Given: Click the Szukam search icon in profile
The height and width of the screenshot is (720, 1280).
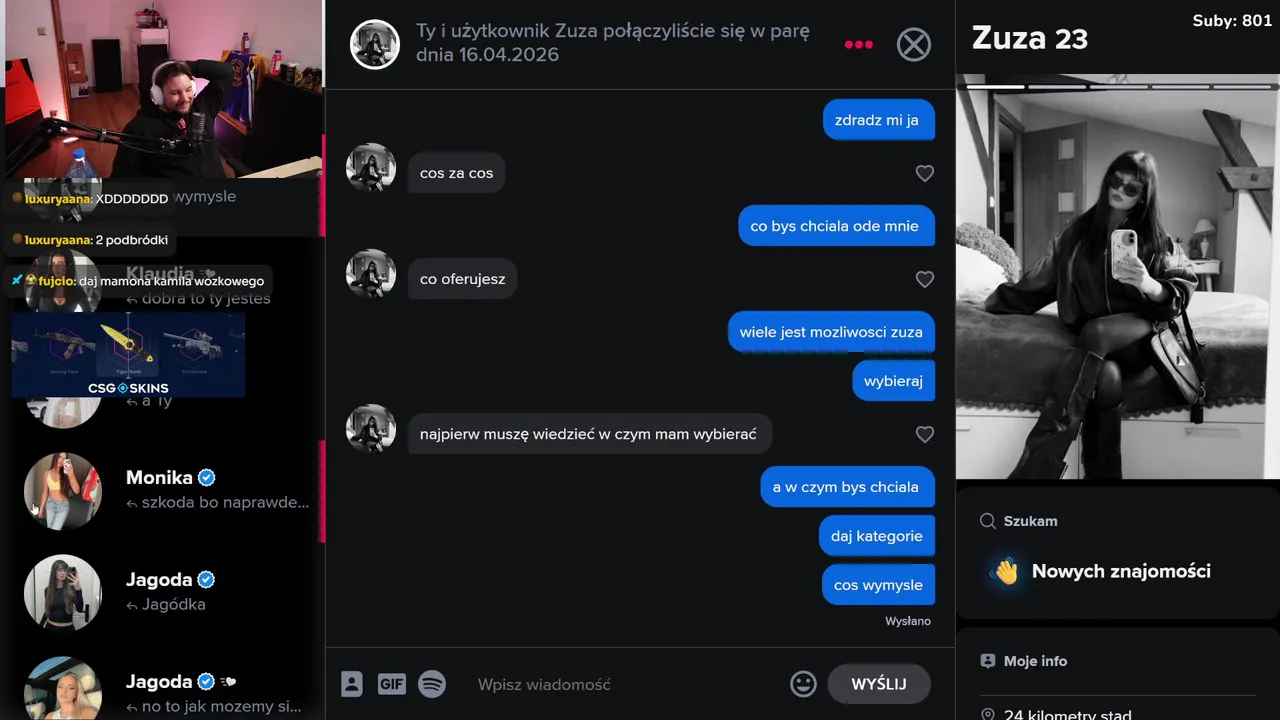Looking at the screenshot, I should [988, 521].
